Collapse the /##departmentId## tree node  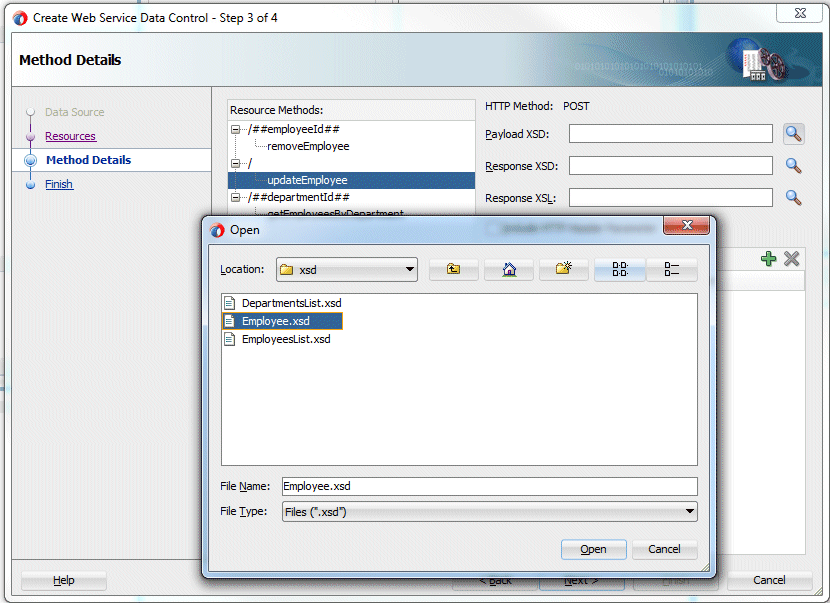[236, 197]
